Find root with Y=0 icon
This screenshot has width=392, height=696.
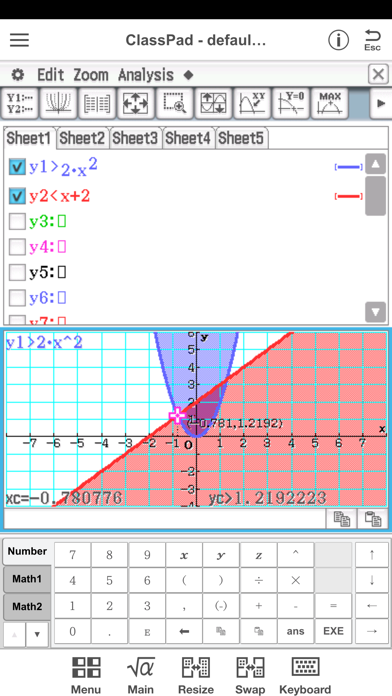coord(290,103)
